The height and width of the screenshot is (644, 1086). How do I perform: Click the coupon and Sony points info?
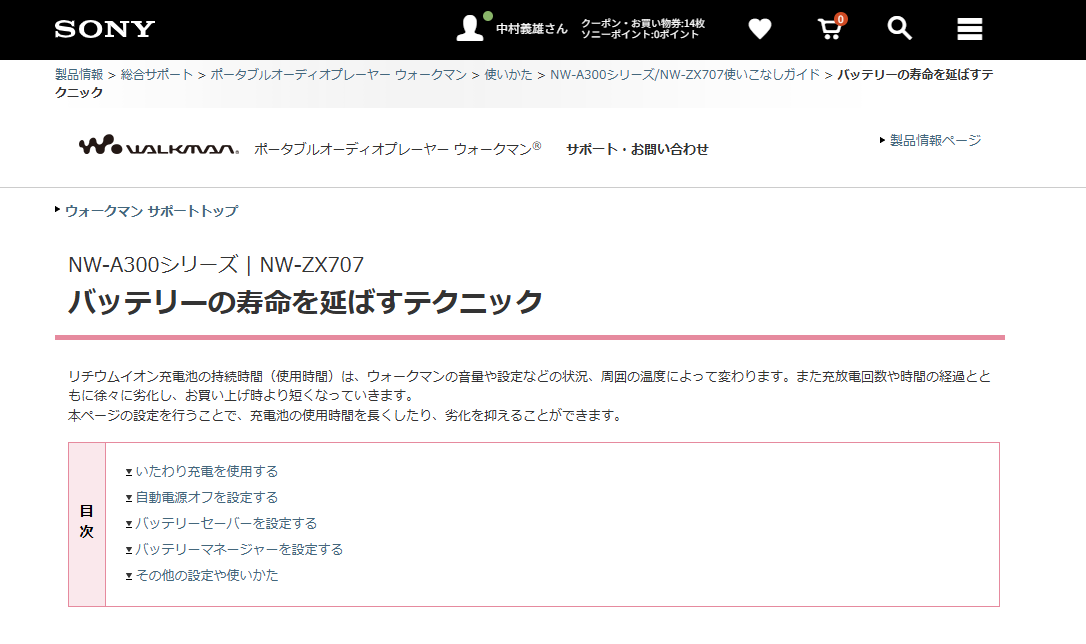642,29
